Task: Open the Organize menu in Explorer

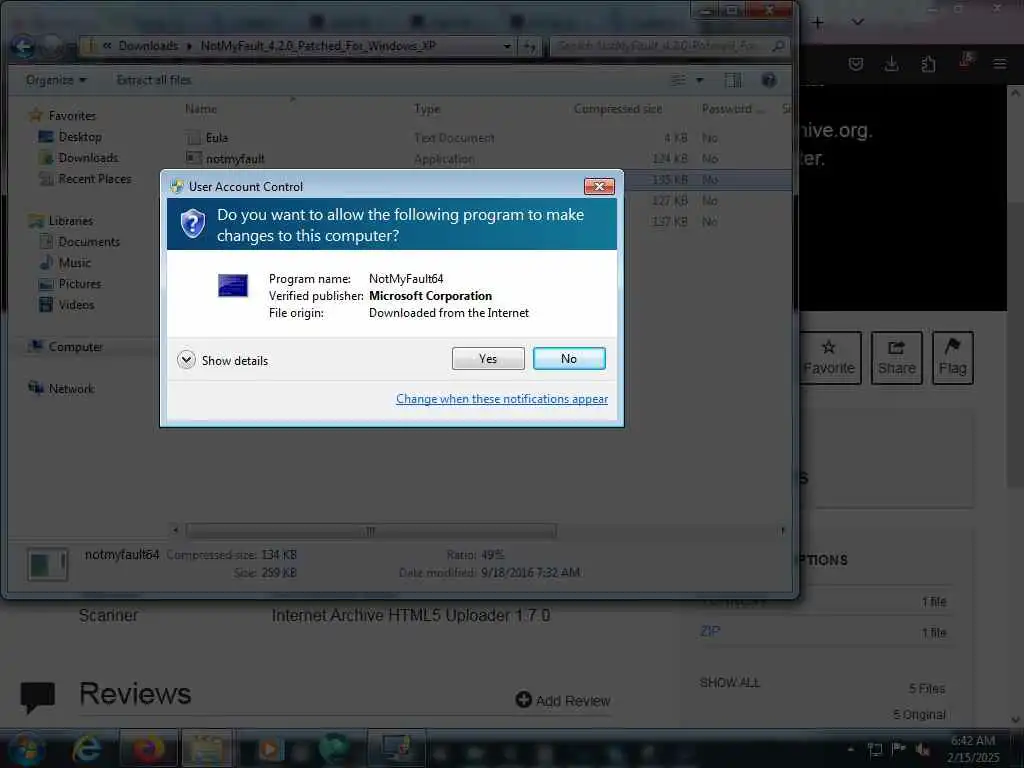Action: (x=56, y=80)
